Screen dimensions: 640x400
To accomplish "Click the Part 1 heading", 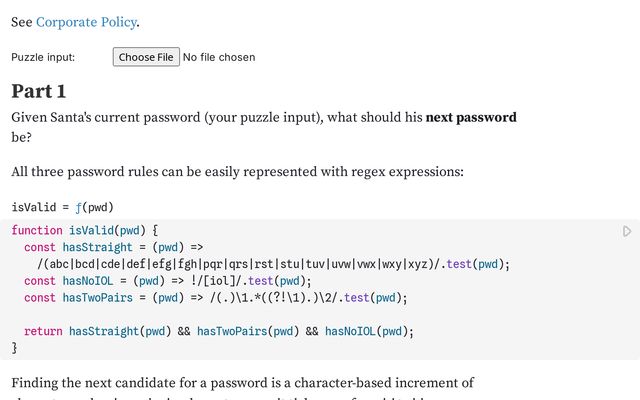I will coord(39,91).
